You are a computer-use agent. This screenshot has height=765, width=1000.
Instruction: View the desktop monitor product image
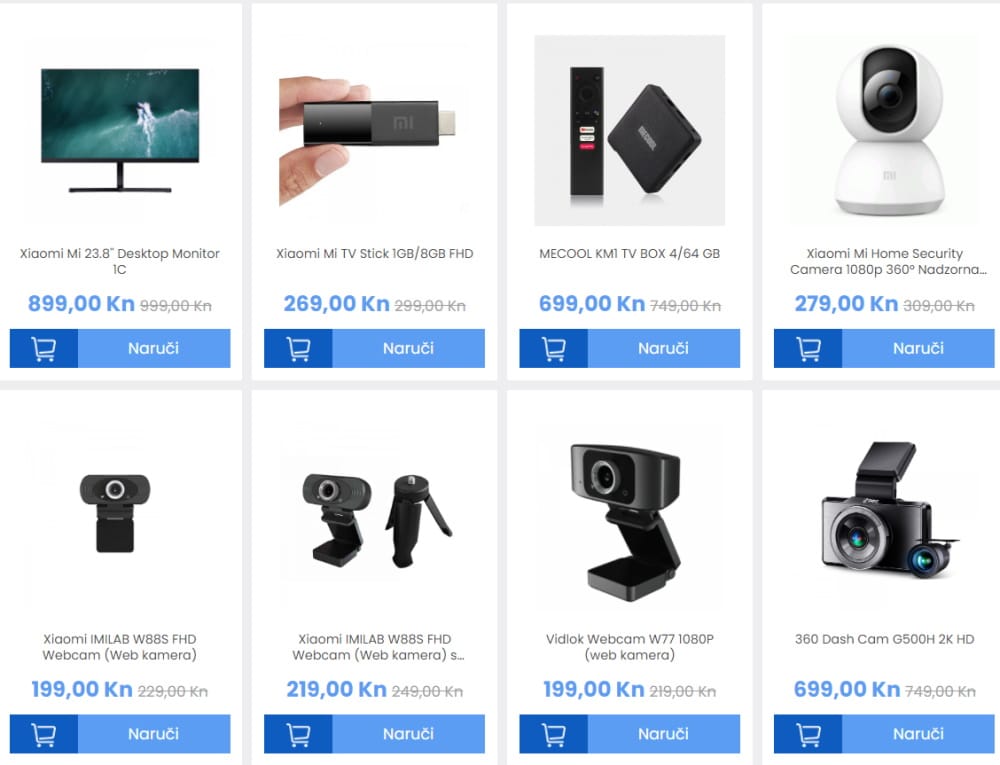120,131
